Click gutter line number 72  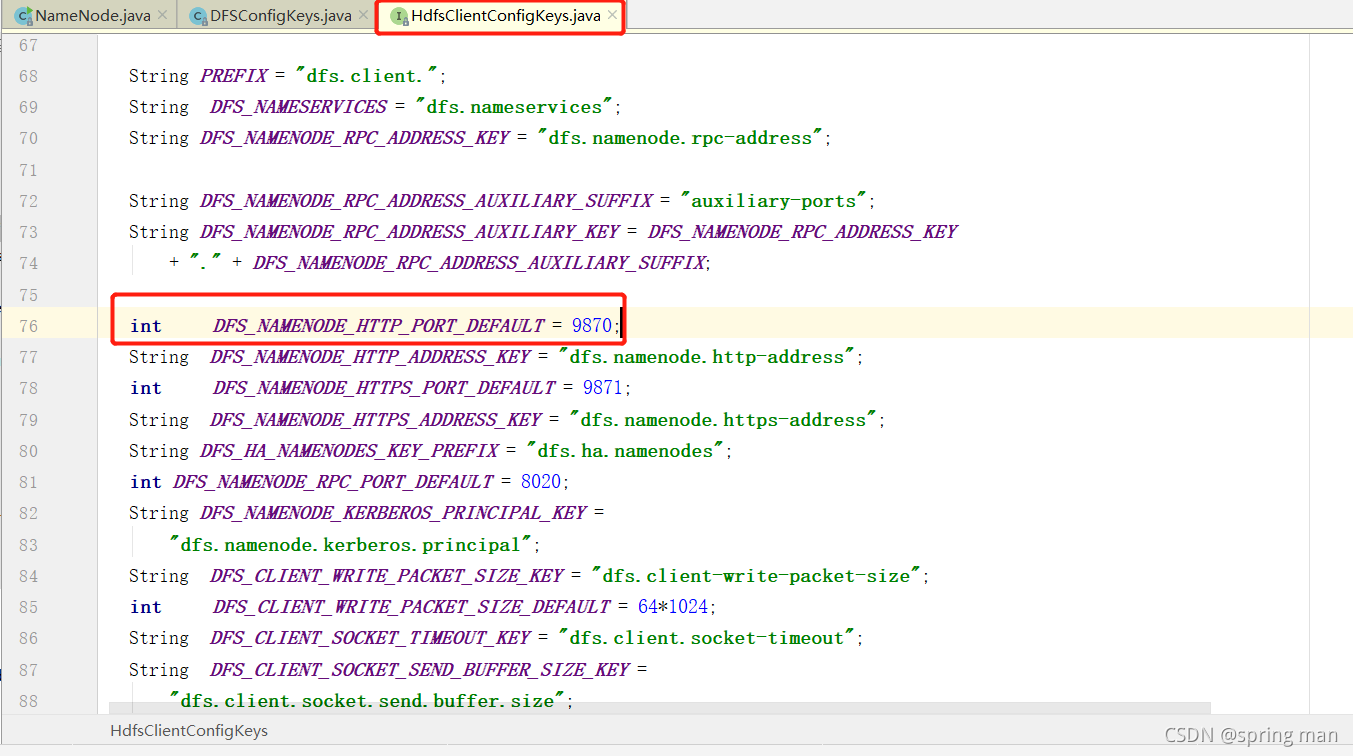click(28, 201)
